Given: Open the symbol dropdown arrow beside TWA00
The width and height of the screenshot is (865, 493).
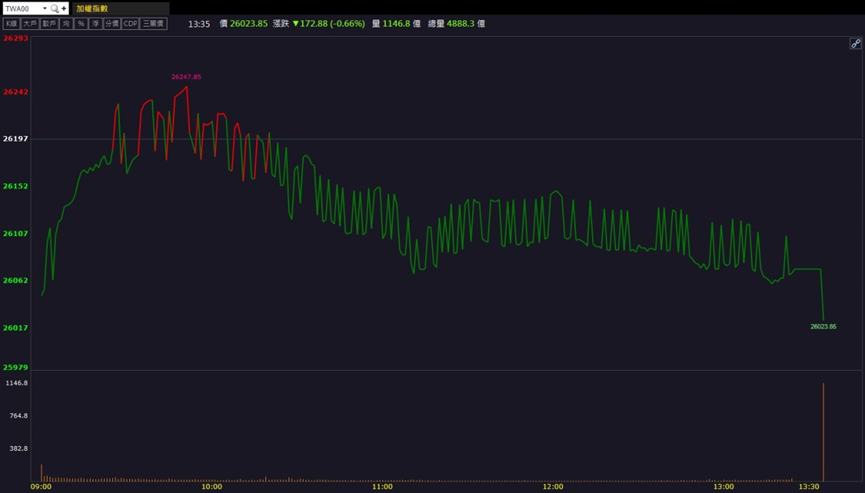Looking at the screenshot, I should click(45, 8).
